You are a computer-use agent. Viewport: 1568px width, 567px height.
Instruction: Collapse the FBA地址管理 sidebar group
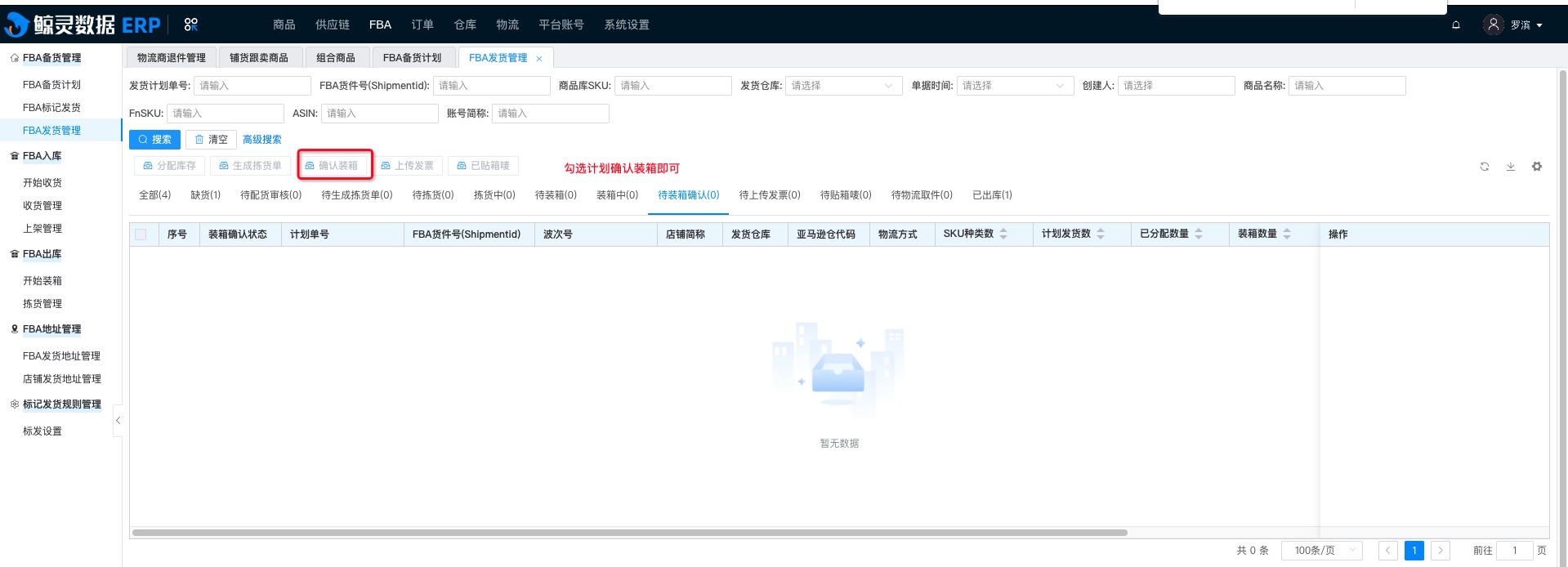(x=51, y=329)
